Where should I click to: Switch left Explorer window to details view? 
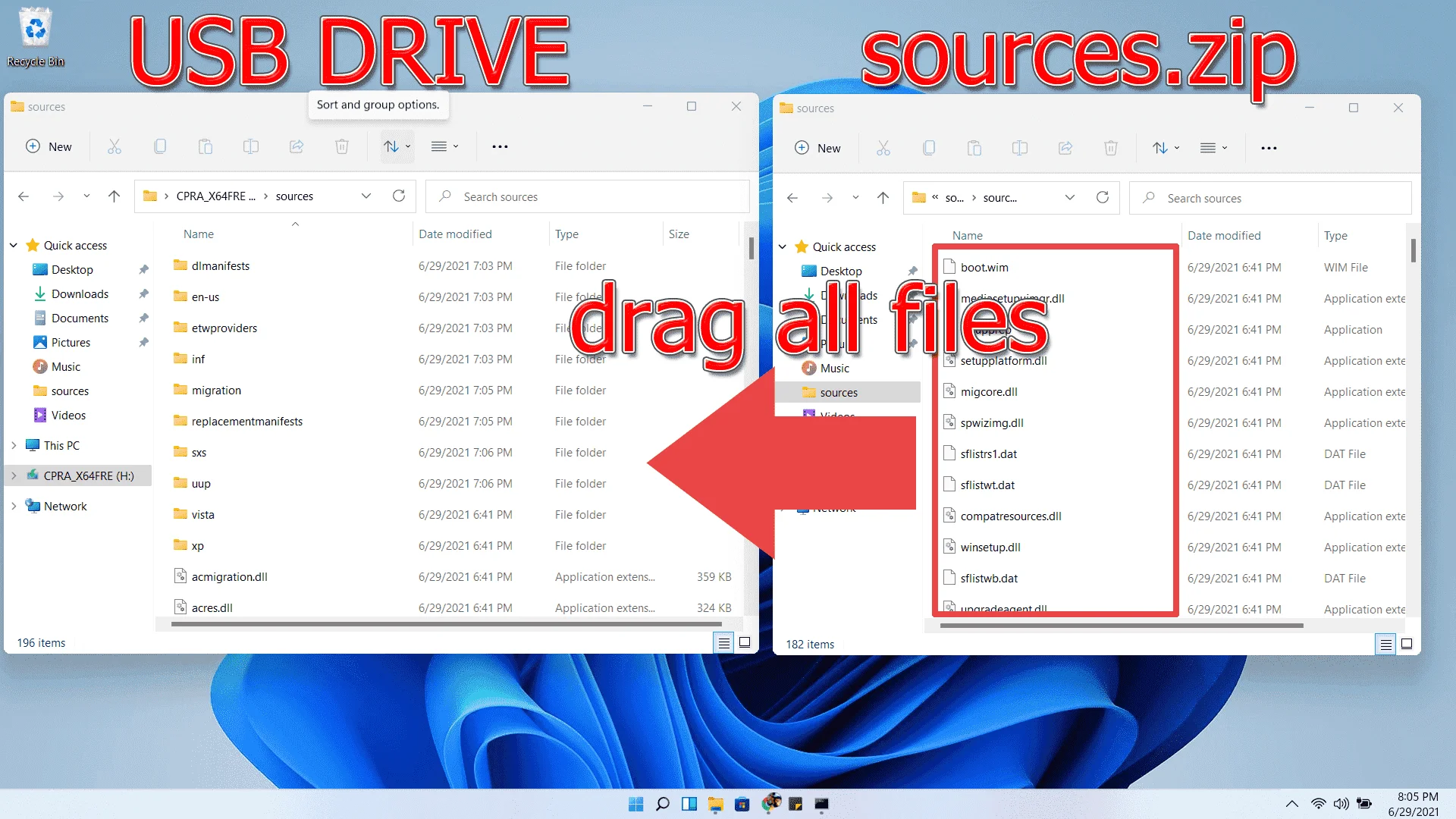pos(724,643)
